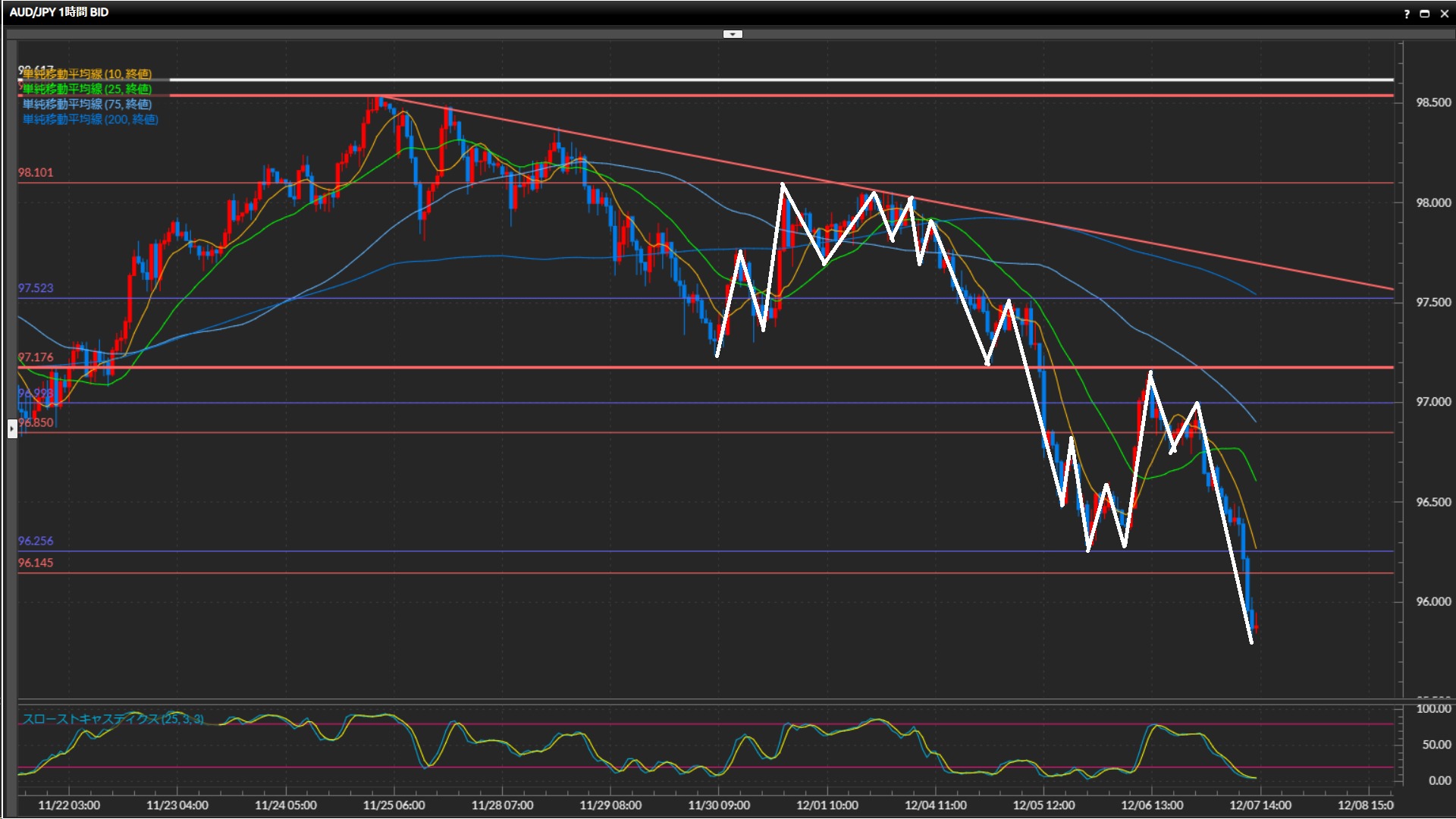1456x819 pixels.
Task: Click the 98.500 price on right axis
Action: click(1433, 103)
